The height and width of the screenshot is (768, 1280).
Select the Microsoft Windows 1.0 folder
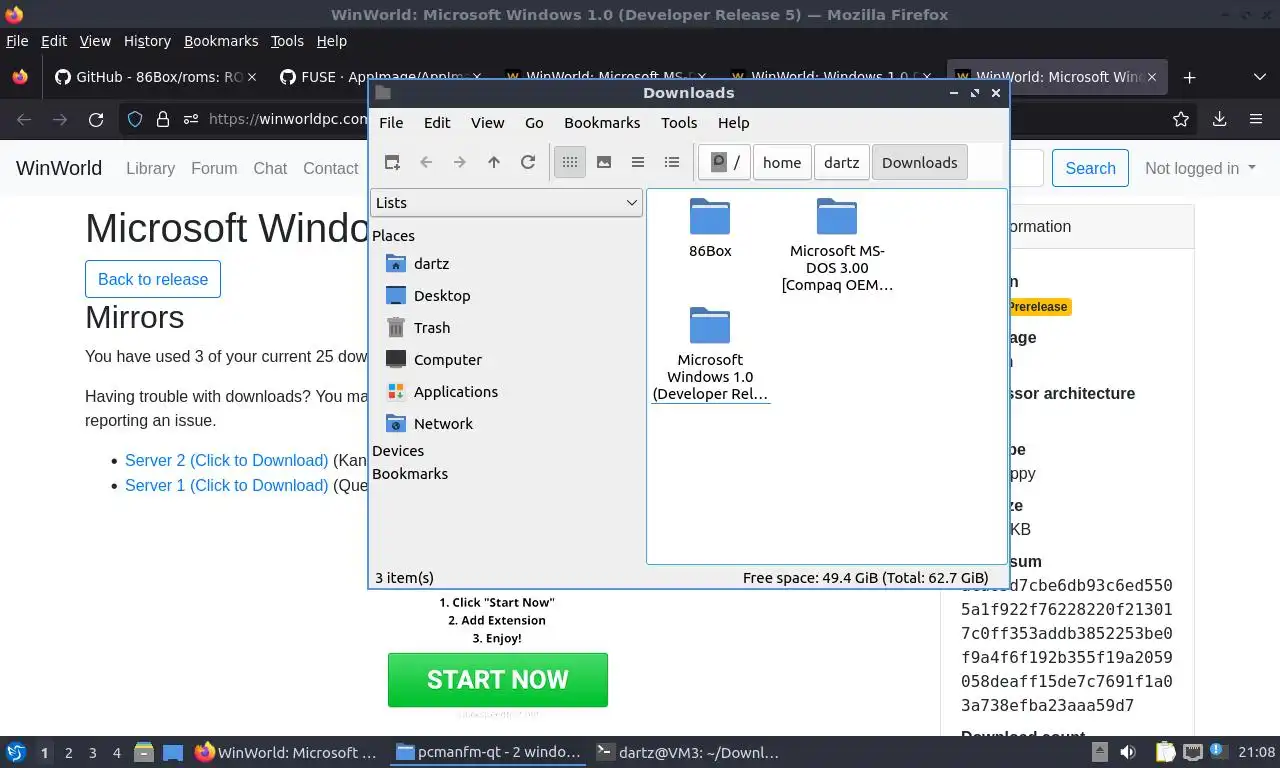[x=710, y=354]
